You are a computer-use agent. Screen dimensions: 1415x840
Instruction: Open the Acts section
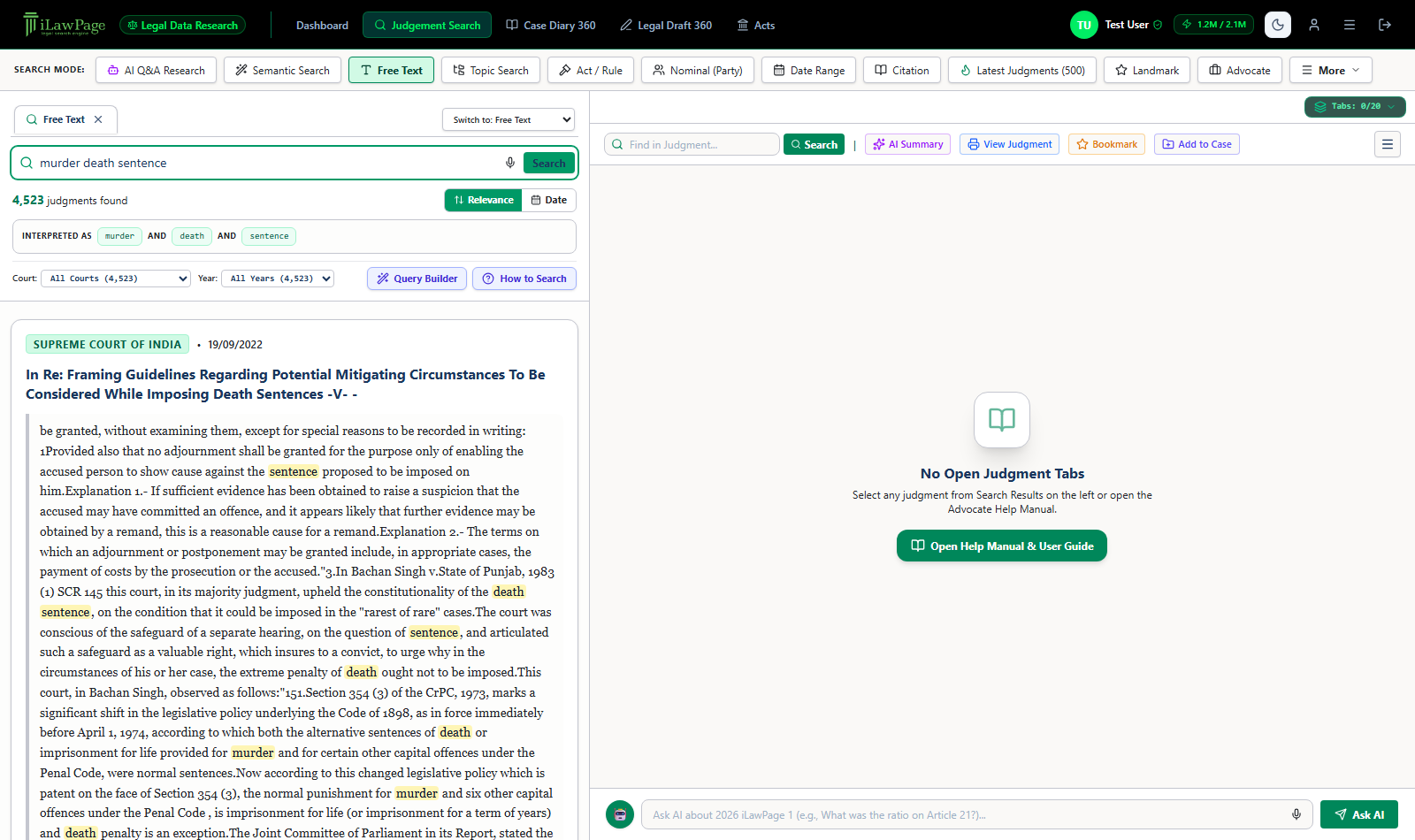click(x=756, y=25)
